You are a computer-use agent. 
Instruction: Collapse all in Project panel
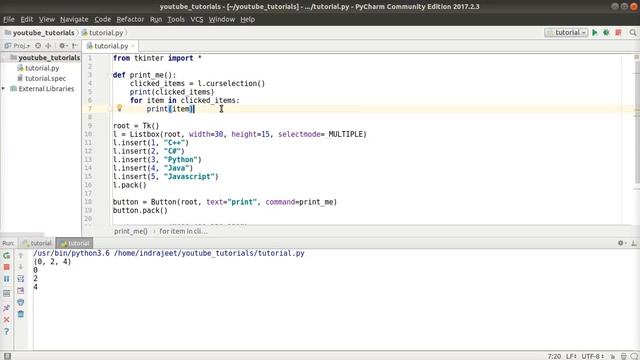(x=49, y=46)
